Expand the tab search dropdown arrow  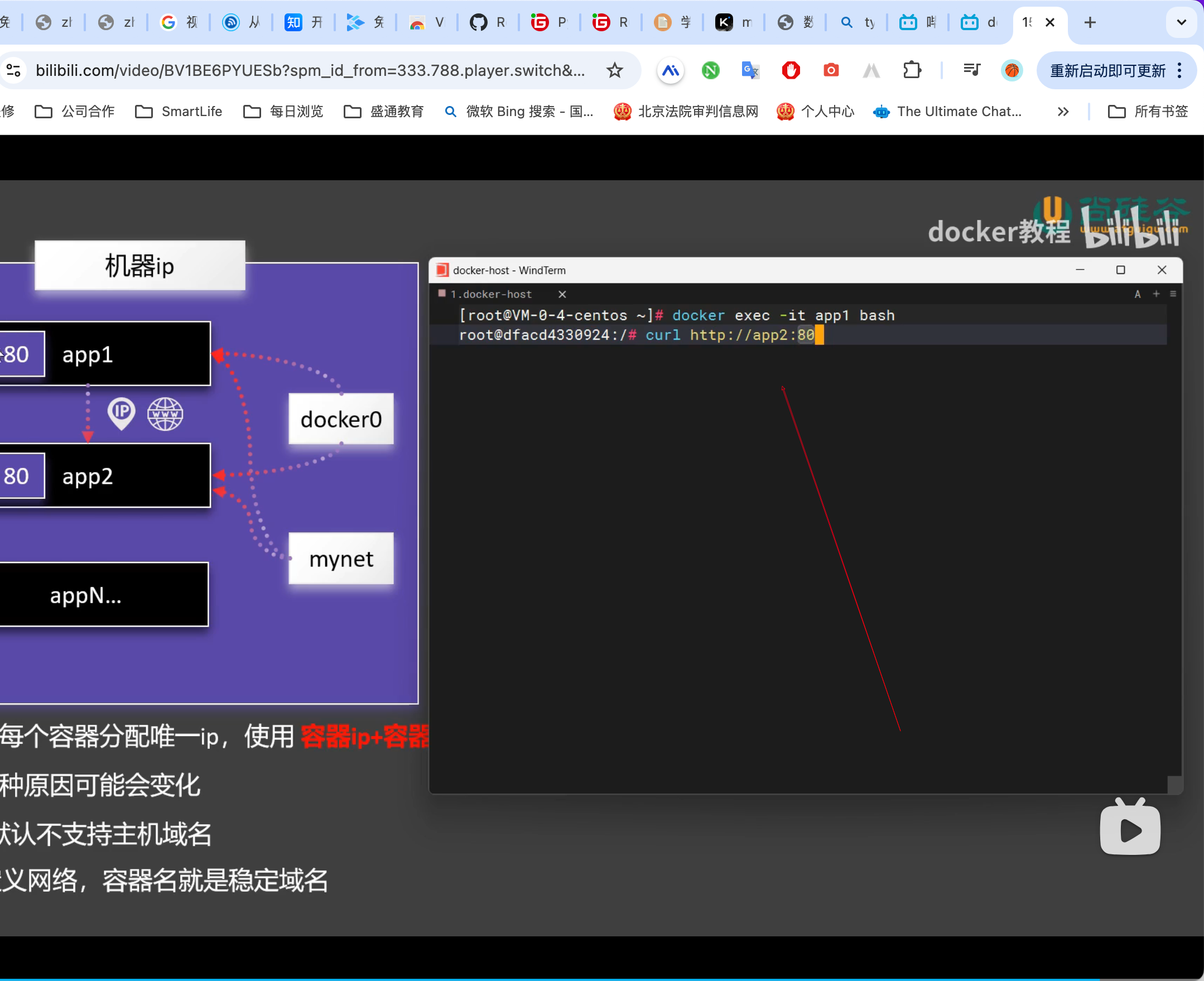[x=1181, y=23]
